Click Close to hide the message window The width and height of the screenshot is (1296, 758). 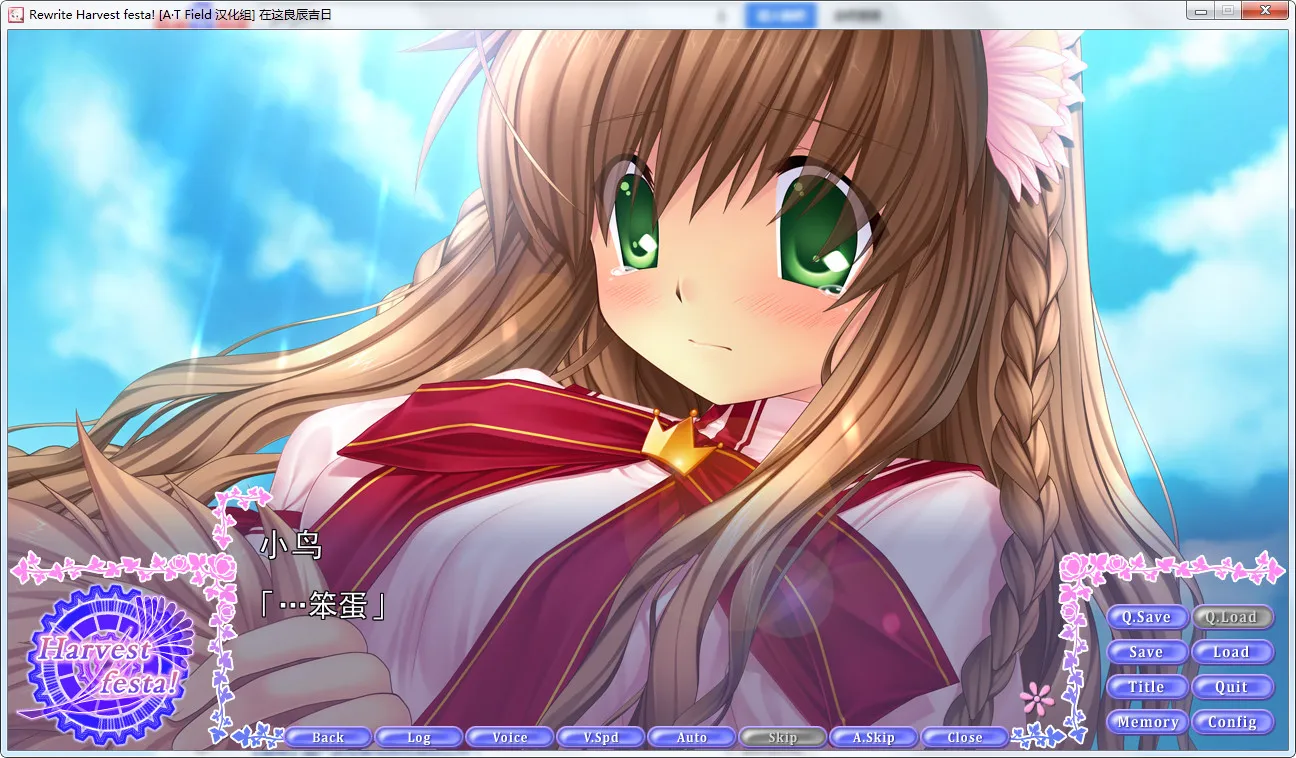[x=964, y=737]
